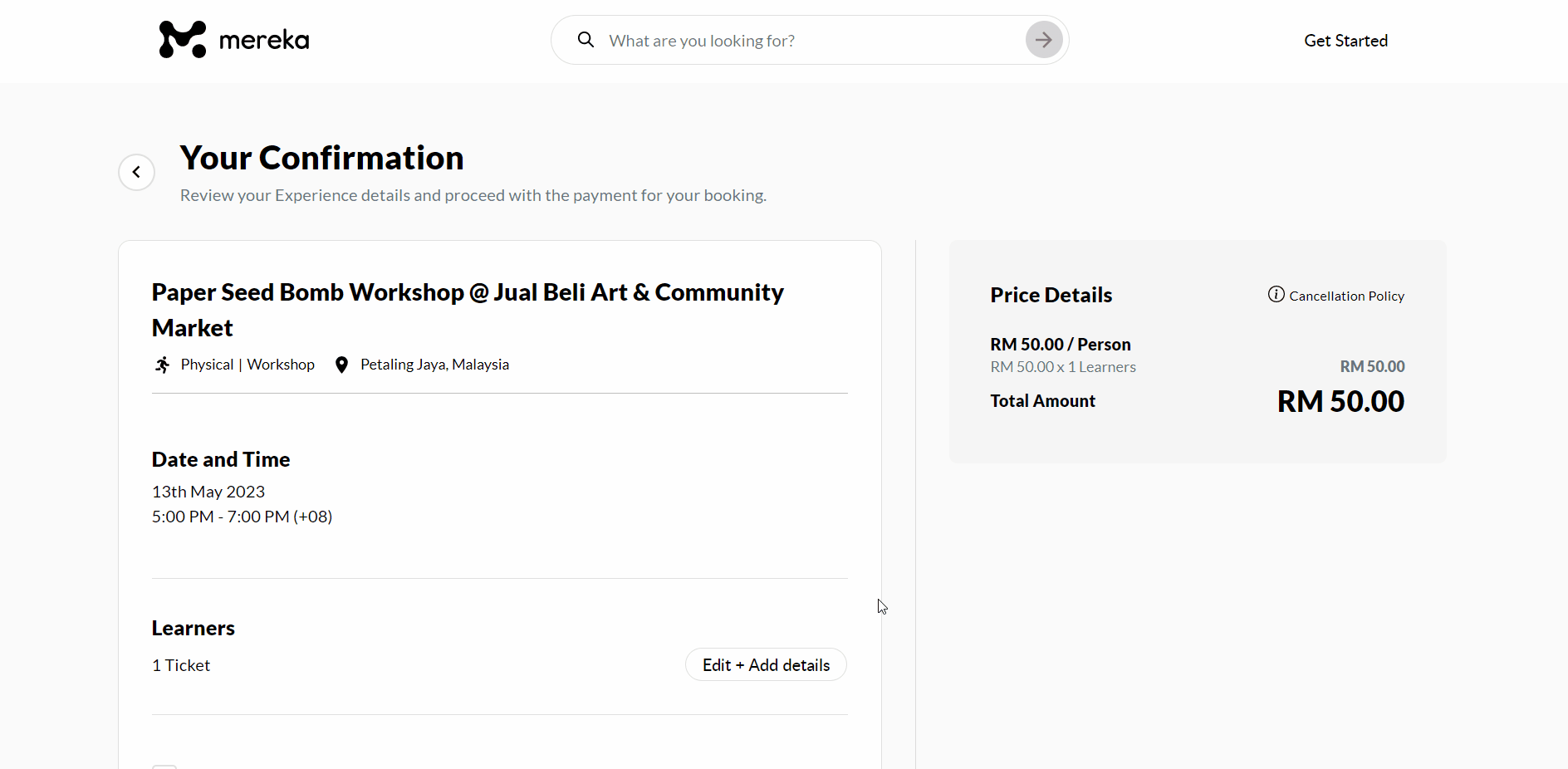
Task: Open the Get Started link
Action: [1345, 41]
